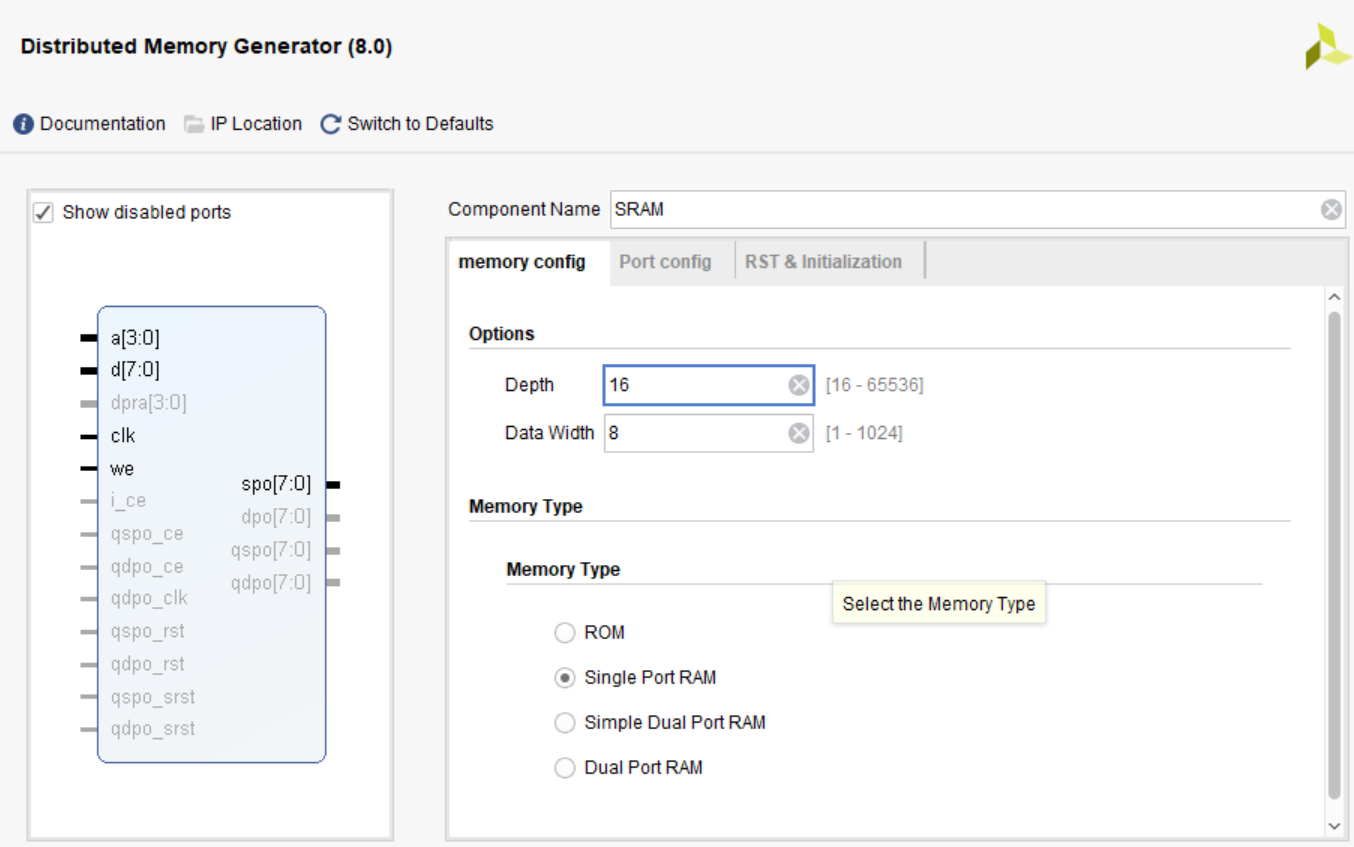Click the Xilinx logo icon

click(x=1327, y=47)
